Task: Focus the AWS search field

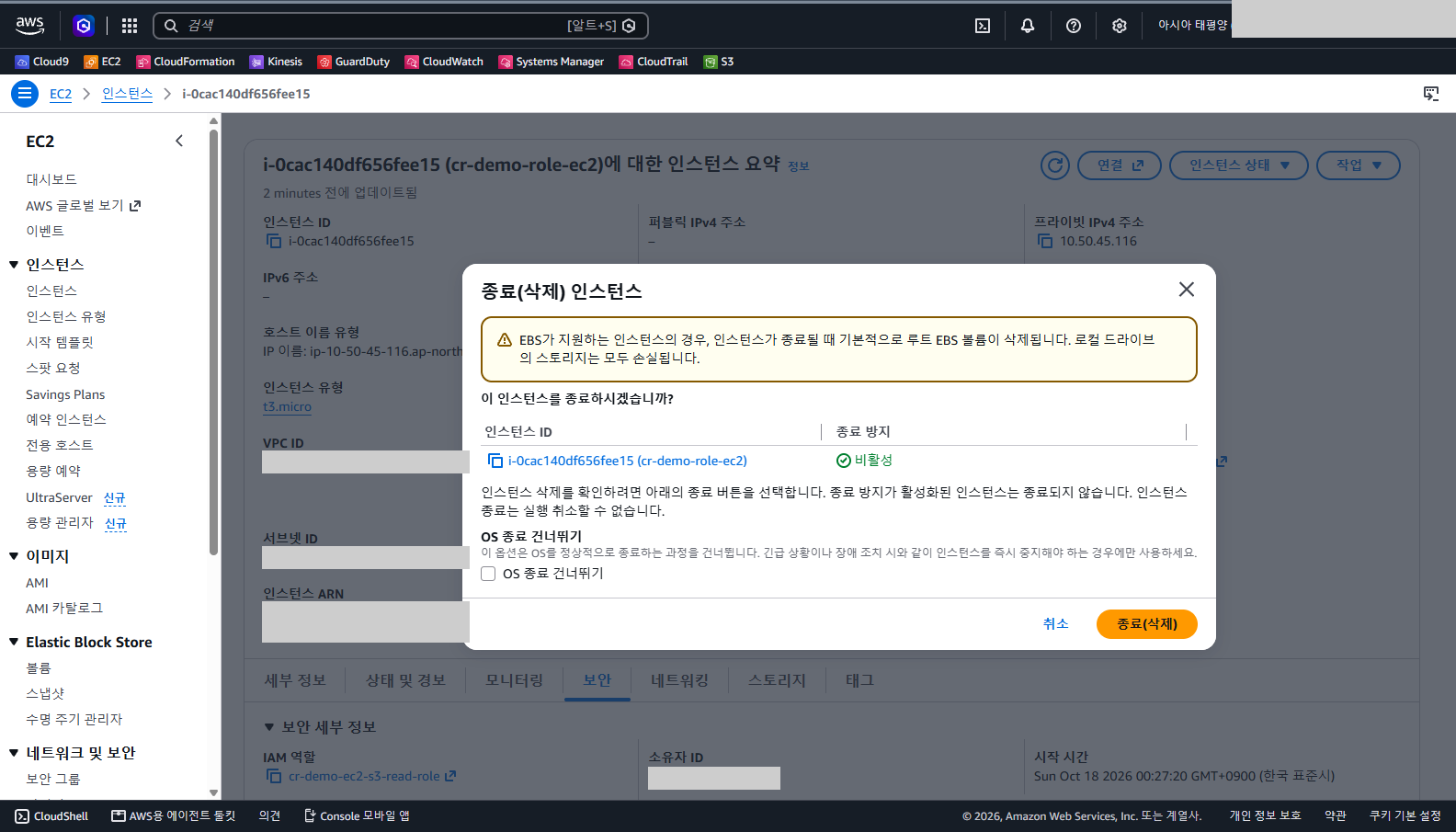Action: pos(401,26)
